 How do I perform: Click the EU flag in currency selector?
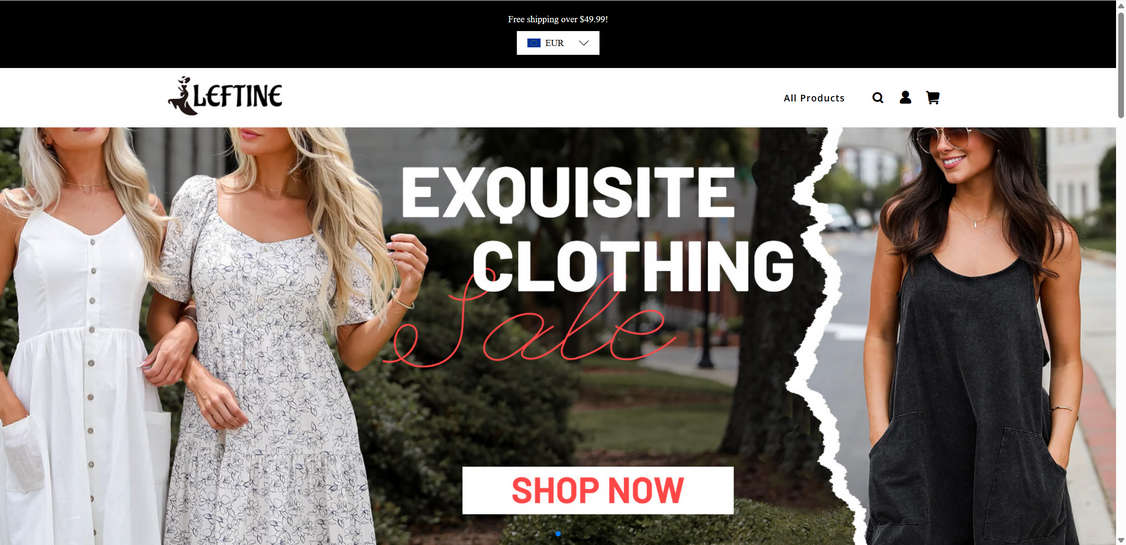coord(534,43)
